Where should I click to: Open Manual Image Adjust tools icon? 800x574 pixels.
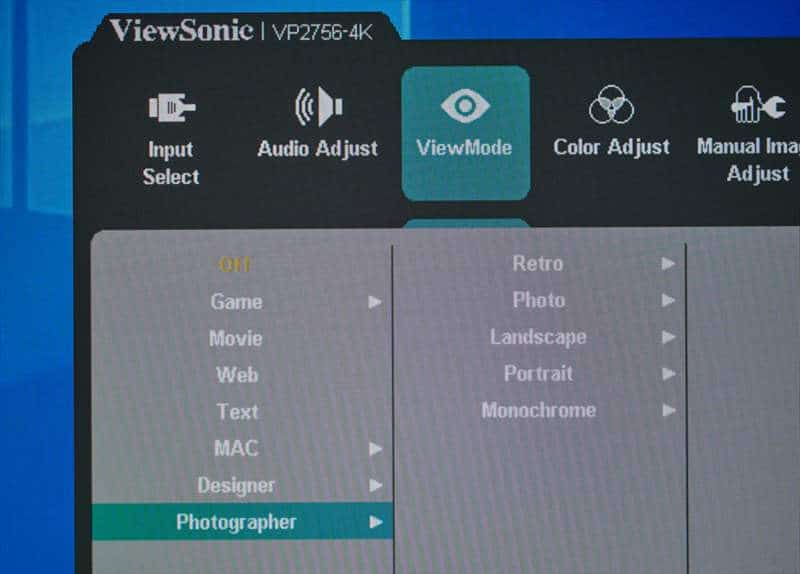click(x=758, y=104)
